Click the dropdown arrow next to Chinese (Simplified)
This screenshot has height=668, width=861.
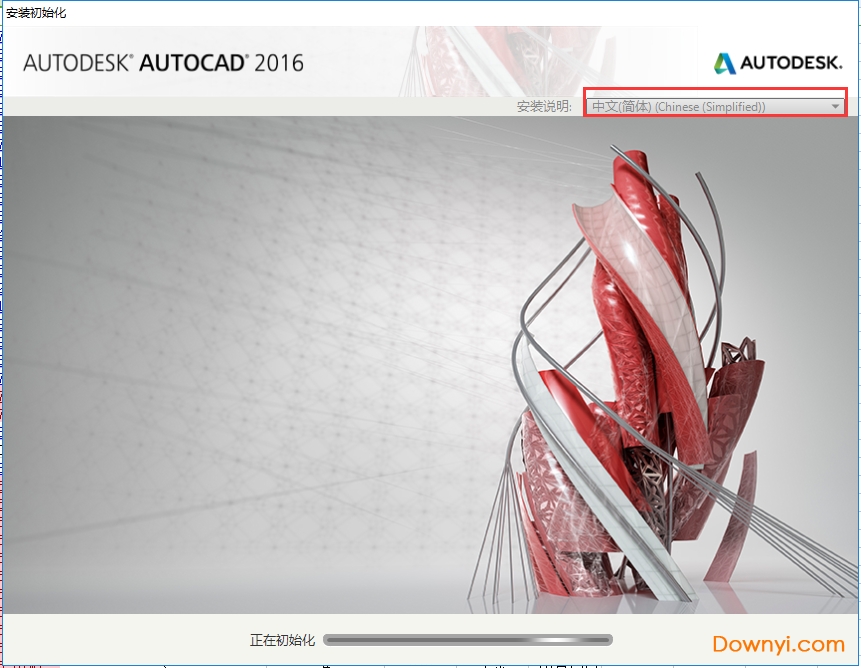click(836, 105)
